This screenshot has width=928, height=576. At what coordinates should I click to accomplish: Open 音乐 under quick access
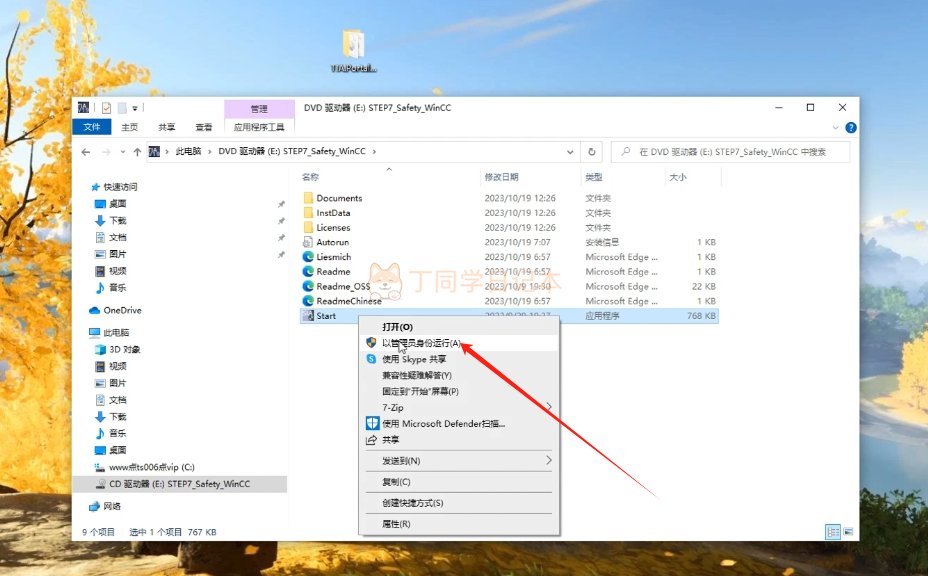[117, 288]
